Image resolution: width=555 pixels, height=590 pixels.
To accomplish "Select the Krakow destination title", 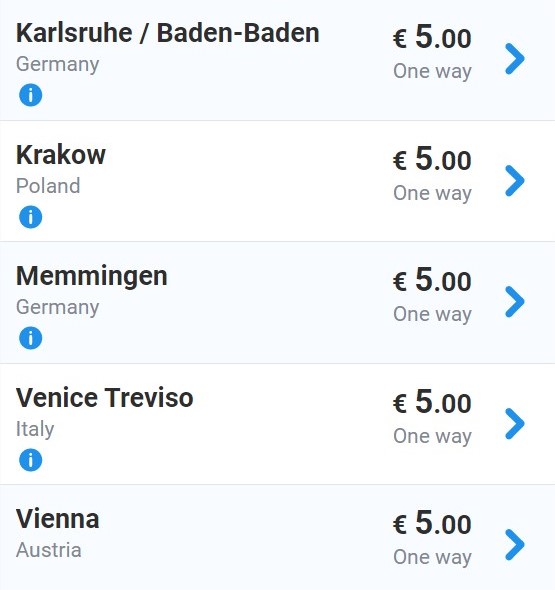I will (x=61, y=155).
